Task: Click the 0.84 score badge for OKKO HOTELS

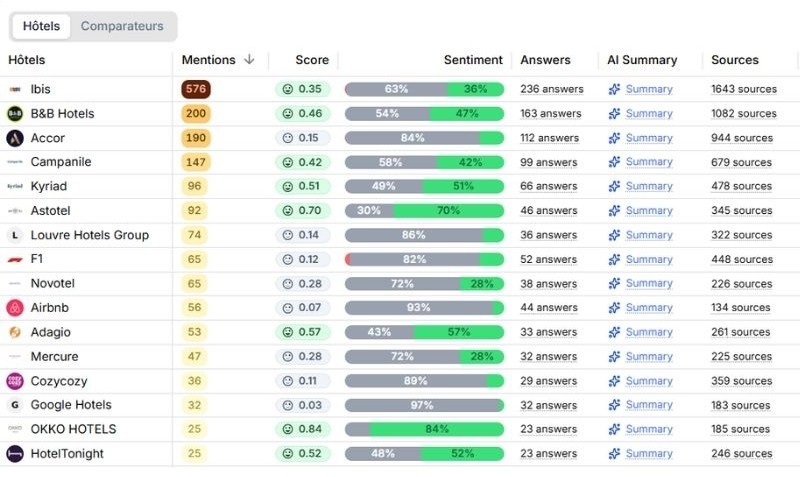Action: tap(302, 429)
